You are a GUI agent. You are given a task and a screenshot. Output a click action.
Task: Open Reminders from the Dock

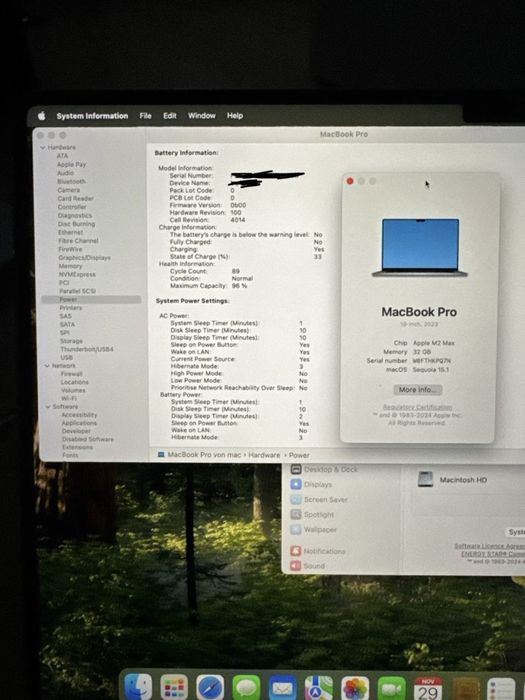[501, 690]
